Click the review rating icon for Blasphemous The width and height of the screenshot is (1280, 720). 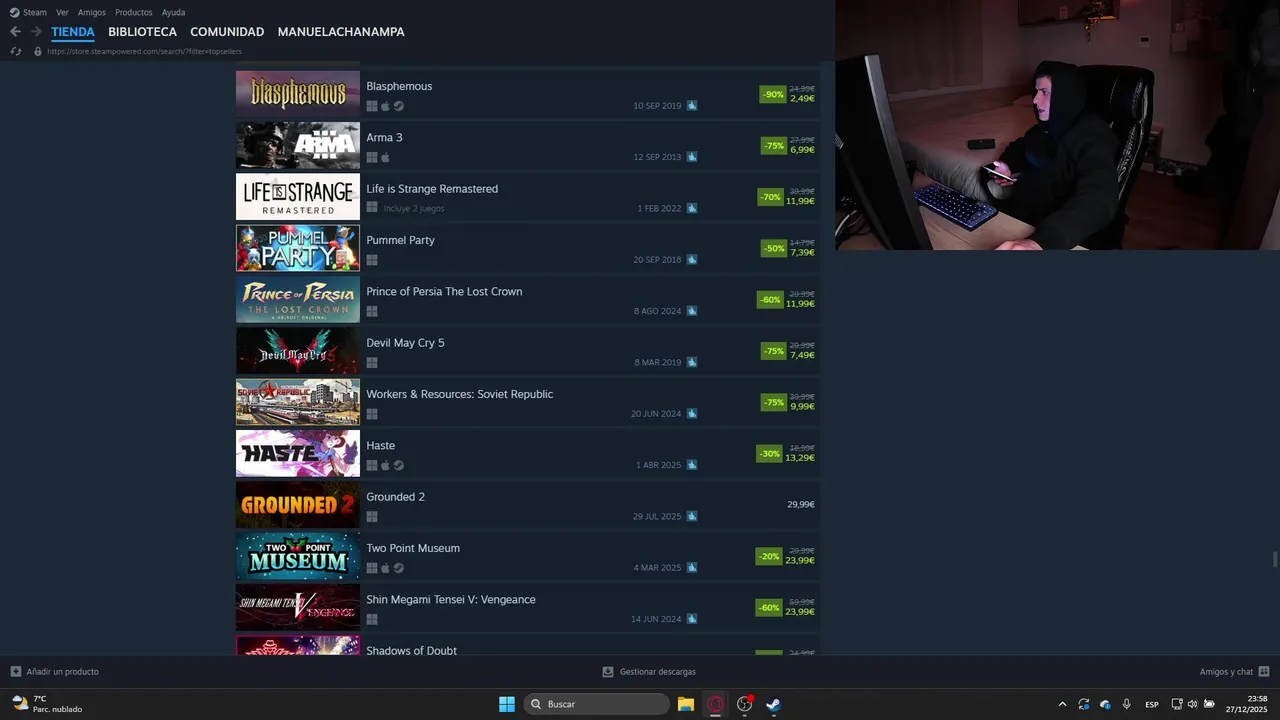692,105
